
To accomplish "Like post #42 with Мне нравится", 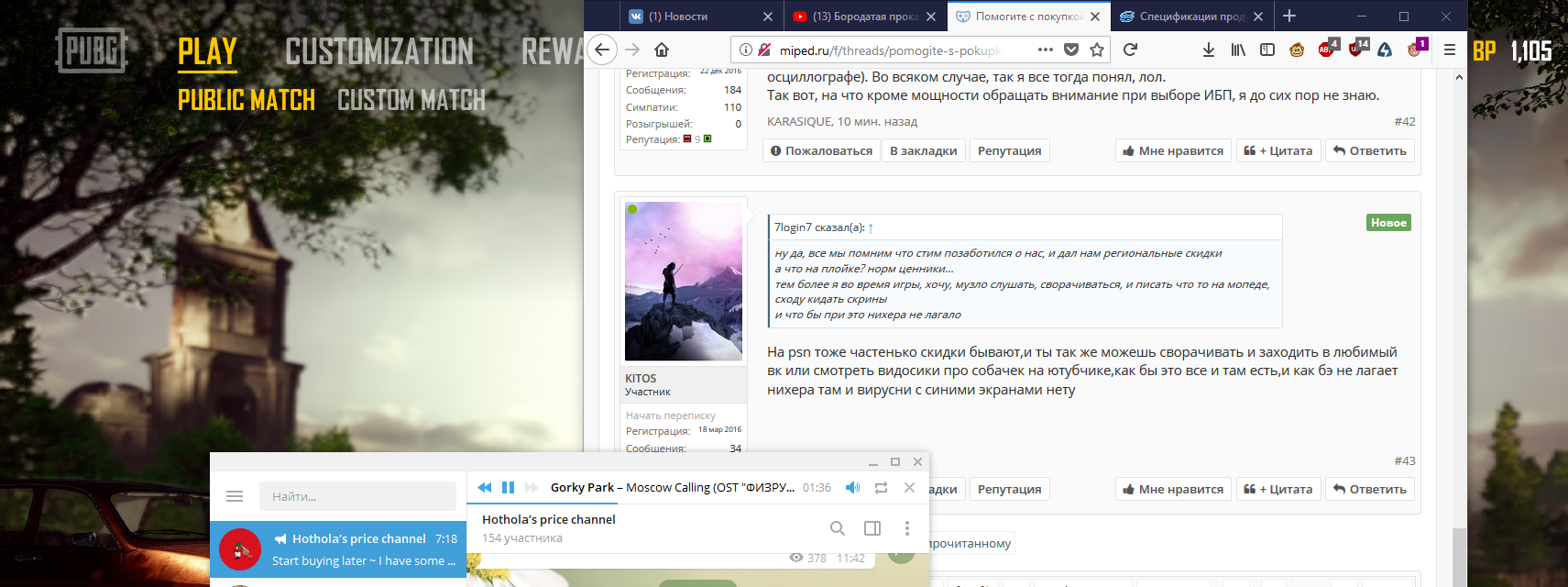I will (1174, 150).
